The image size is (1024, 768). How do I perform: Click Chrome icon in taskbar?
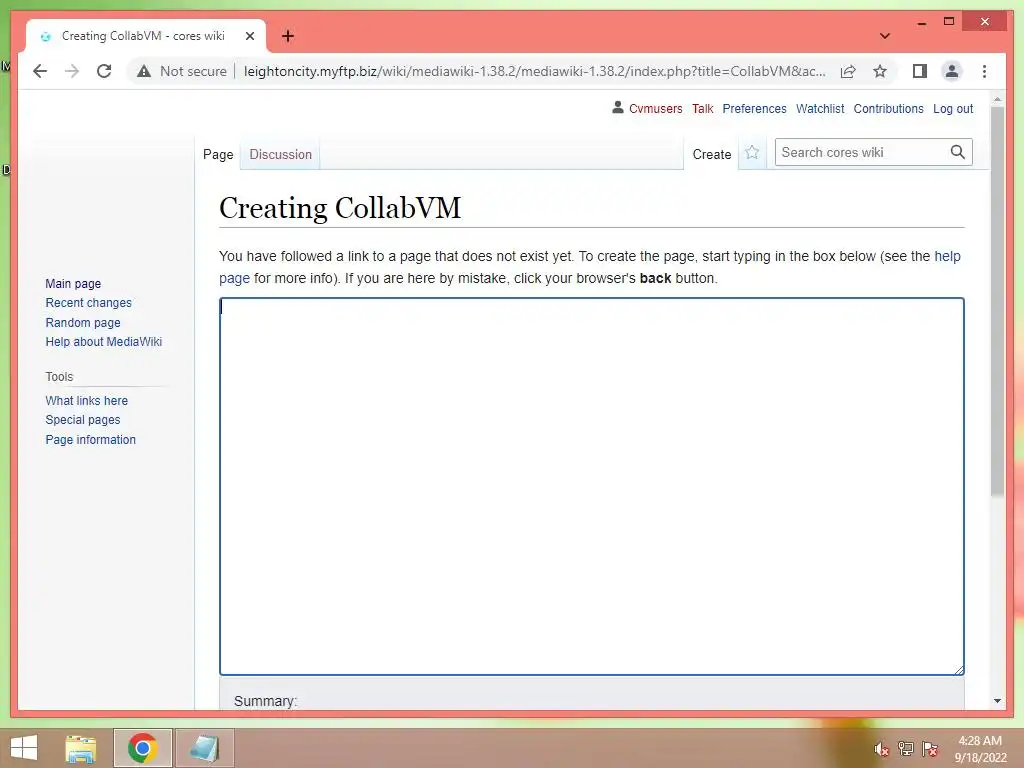point(142,748)
